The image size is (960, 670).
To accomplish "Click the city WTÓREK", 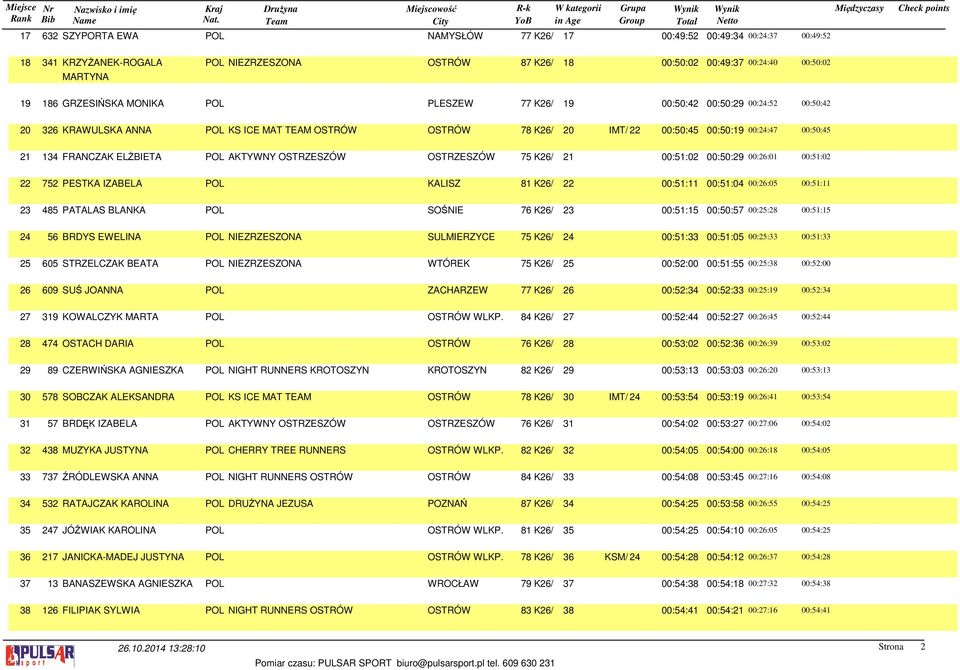I will 449,263.
